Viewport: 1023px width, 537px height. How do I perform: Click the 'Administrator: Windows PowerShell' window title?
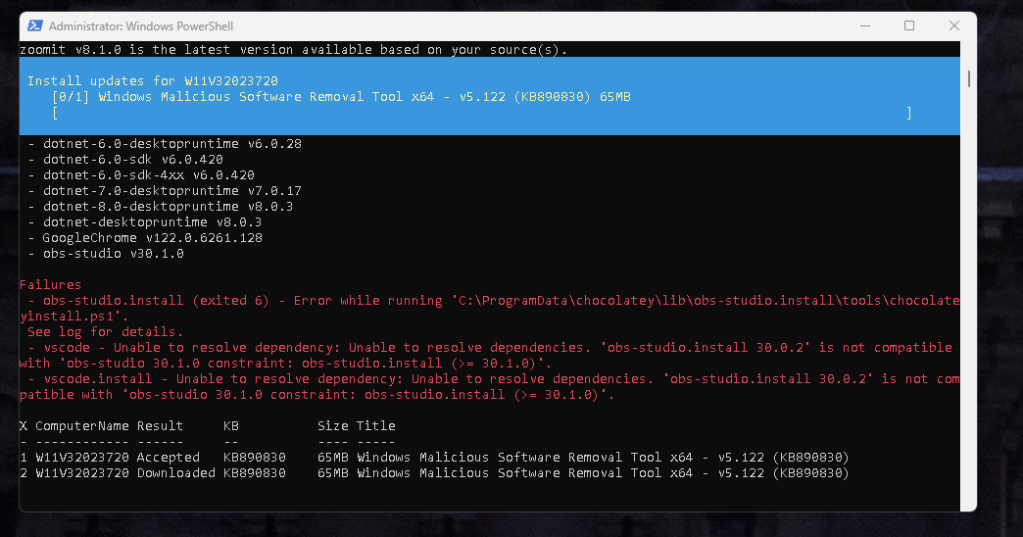point(141,26)
